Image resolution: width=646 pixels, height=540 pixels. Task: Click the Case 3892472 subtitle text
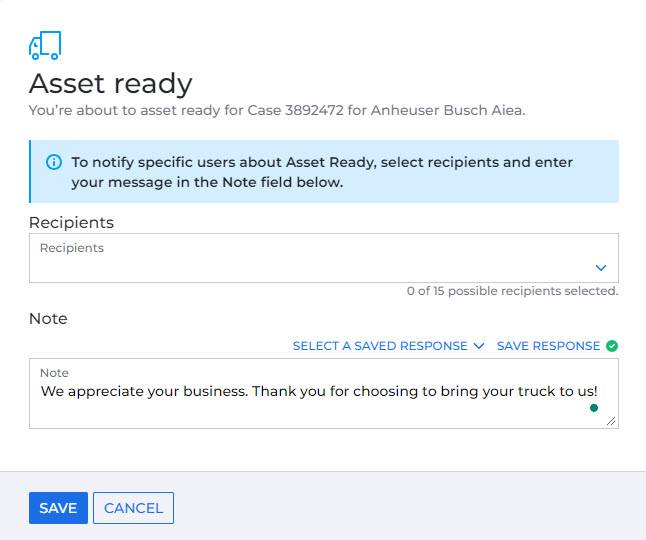[277, 110]
